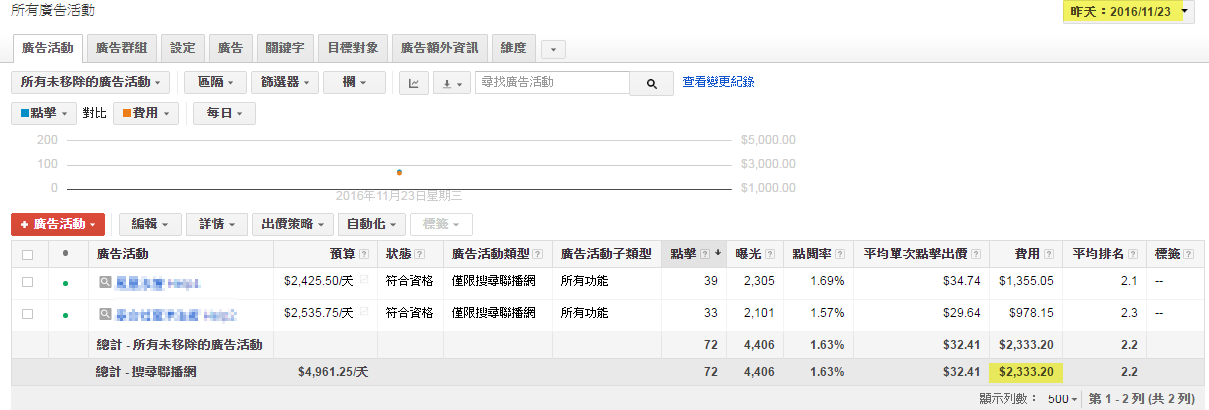This screenshot has width=1209, height=410.
Task: Open the orange 費用 metric dropdown
Action: pos(146,114)
